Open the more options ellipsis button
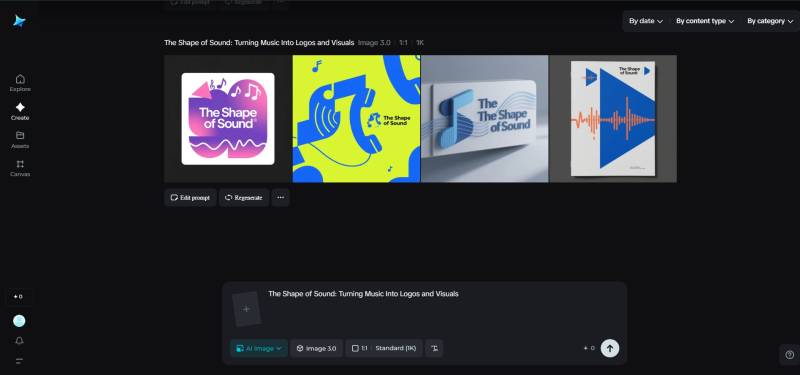 [281, 197]
